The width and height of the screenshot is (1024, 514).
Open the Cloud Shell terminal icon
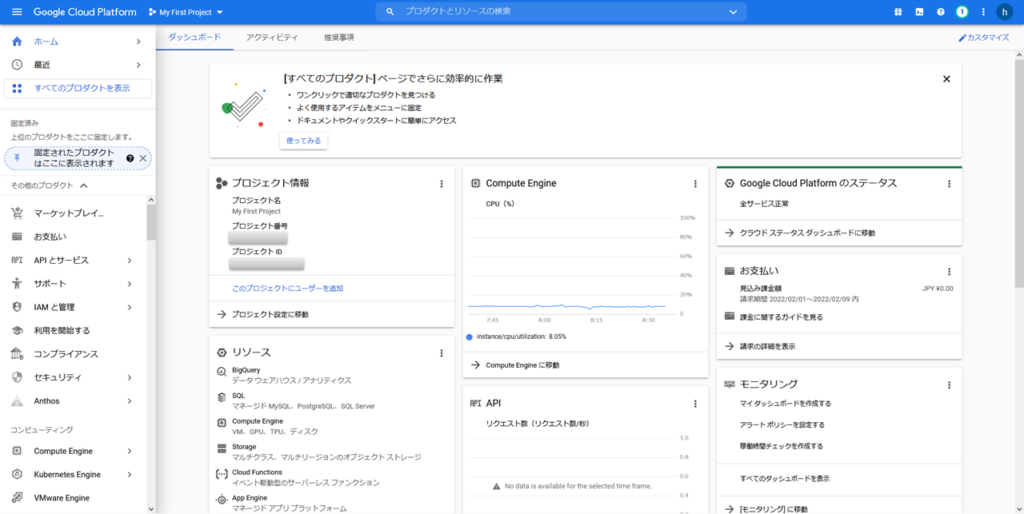pos(919,12)
